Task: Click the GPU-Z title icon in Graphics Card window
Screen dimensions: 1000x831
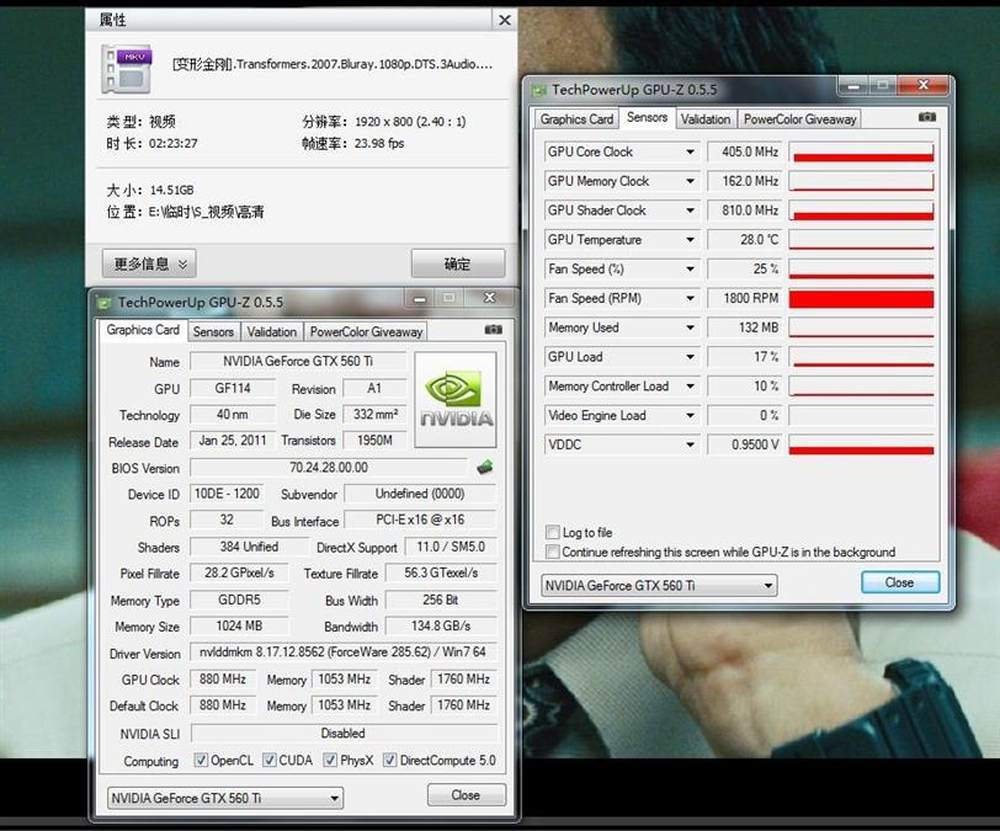Action: tap(104, 302)
